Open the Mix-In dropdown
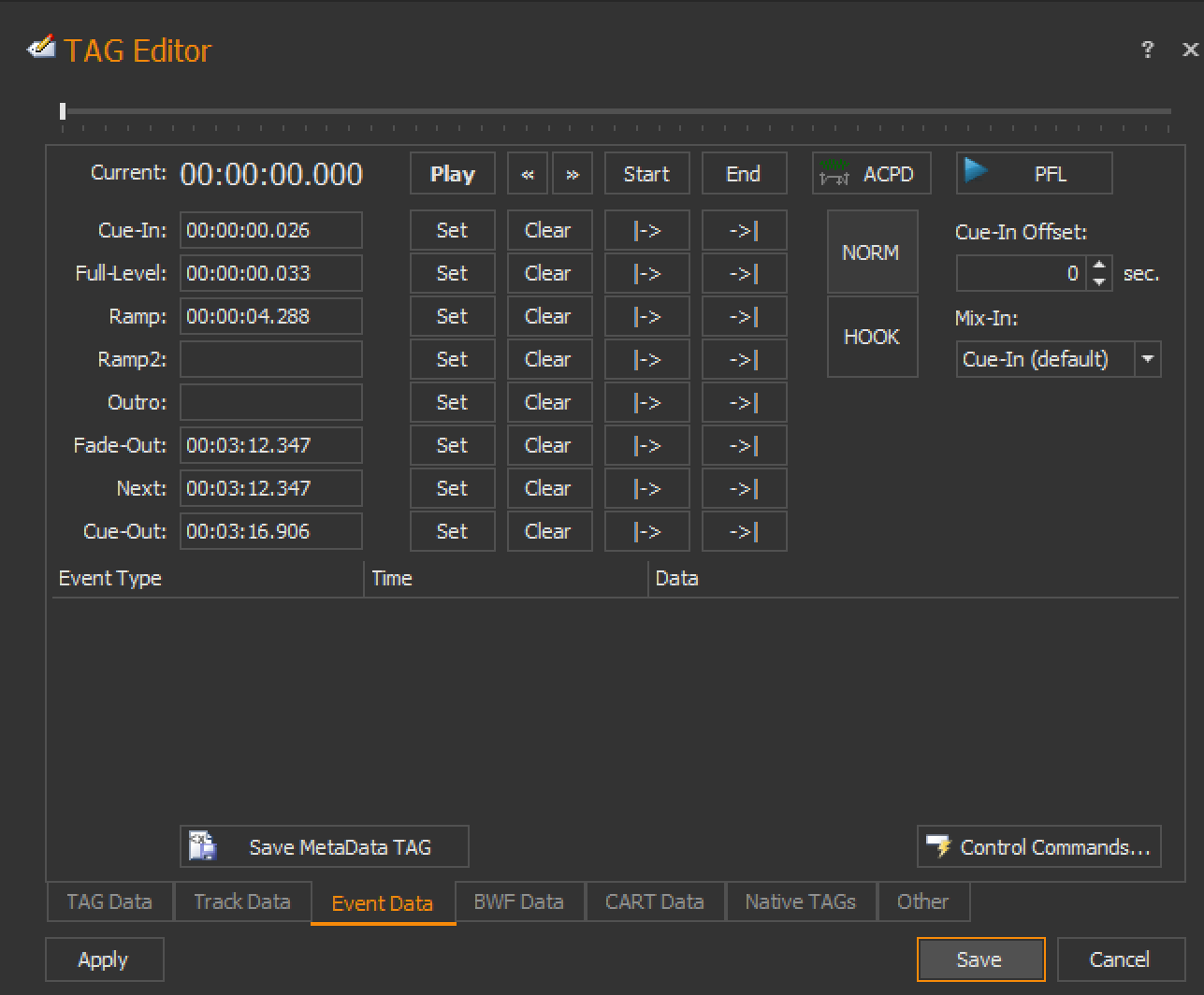 [1148, 360]
